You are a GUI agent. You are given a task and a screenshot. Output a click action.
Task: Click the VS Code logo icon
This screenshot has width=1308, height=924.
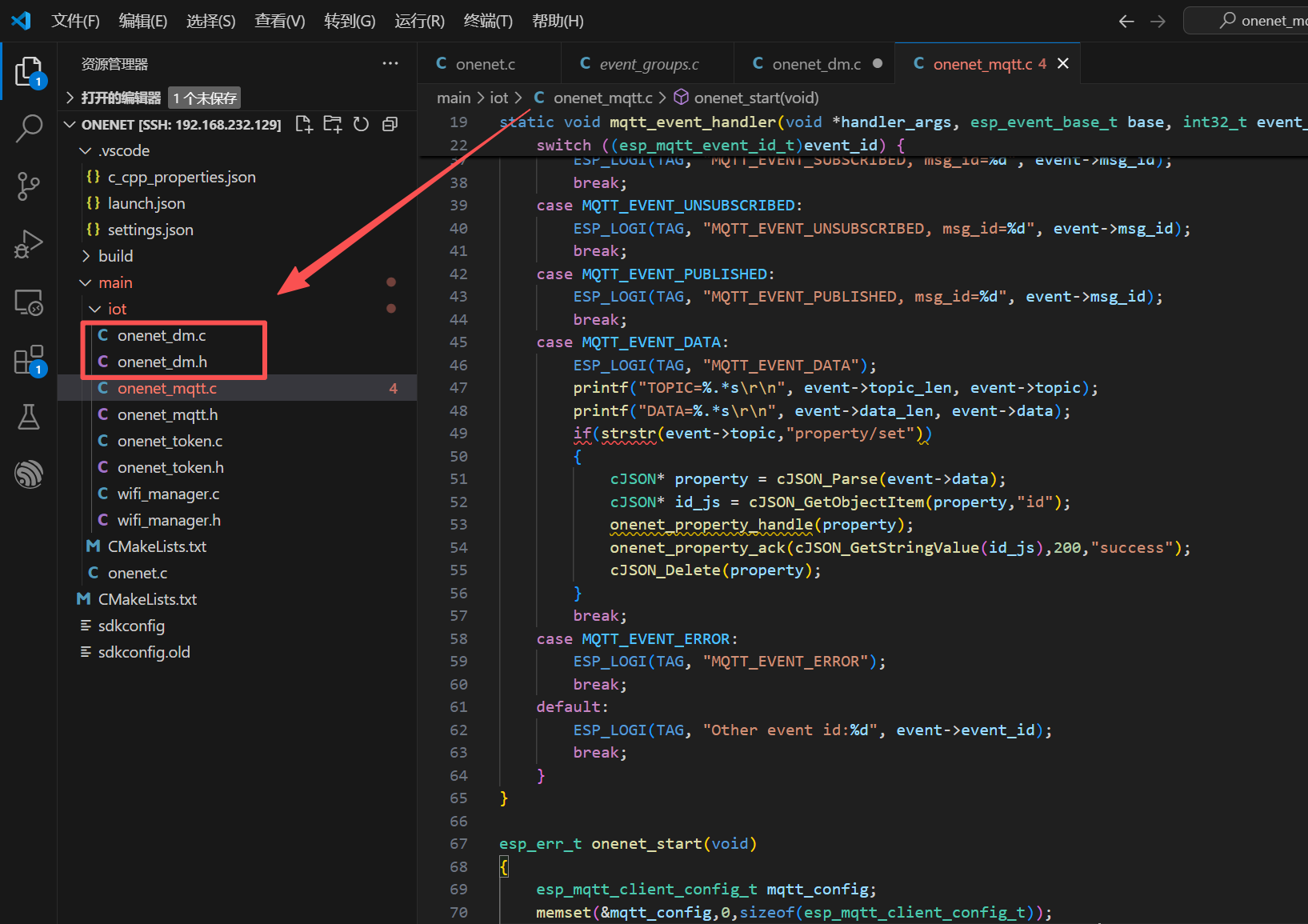[22, 21]
